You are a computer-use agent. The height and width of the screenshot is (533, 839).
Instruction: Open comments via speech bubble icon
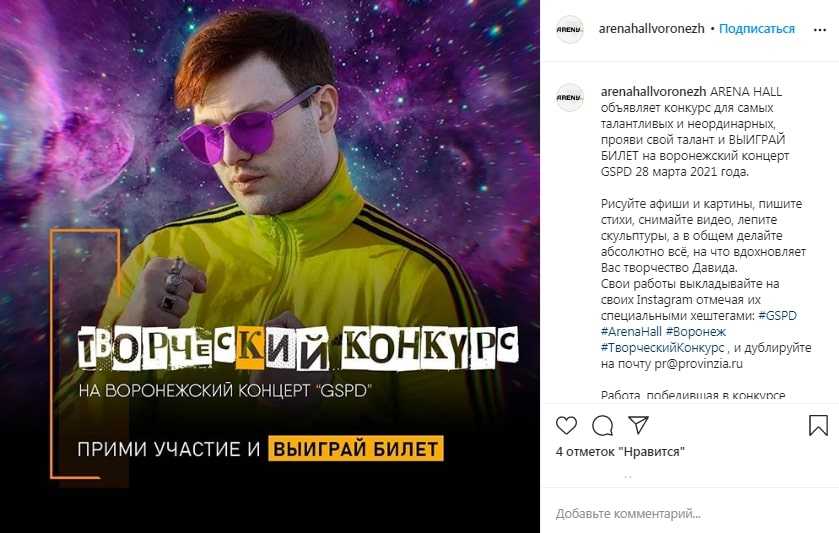[x=602, y=425]
